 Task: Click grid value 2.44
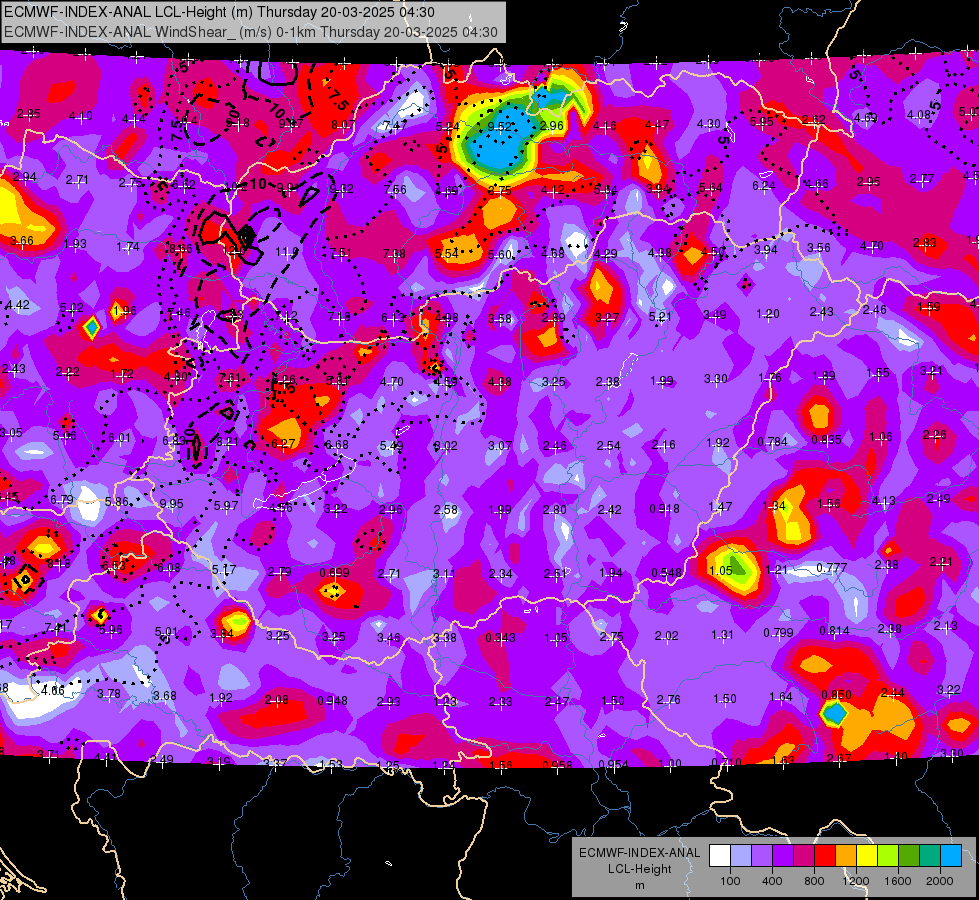[892, 692]
